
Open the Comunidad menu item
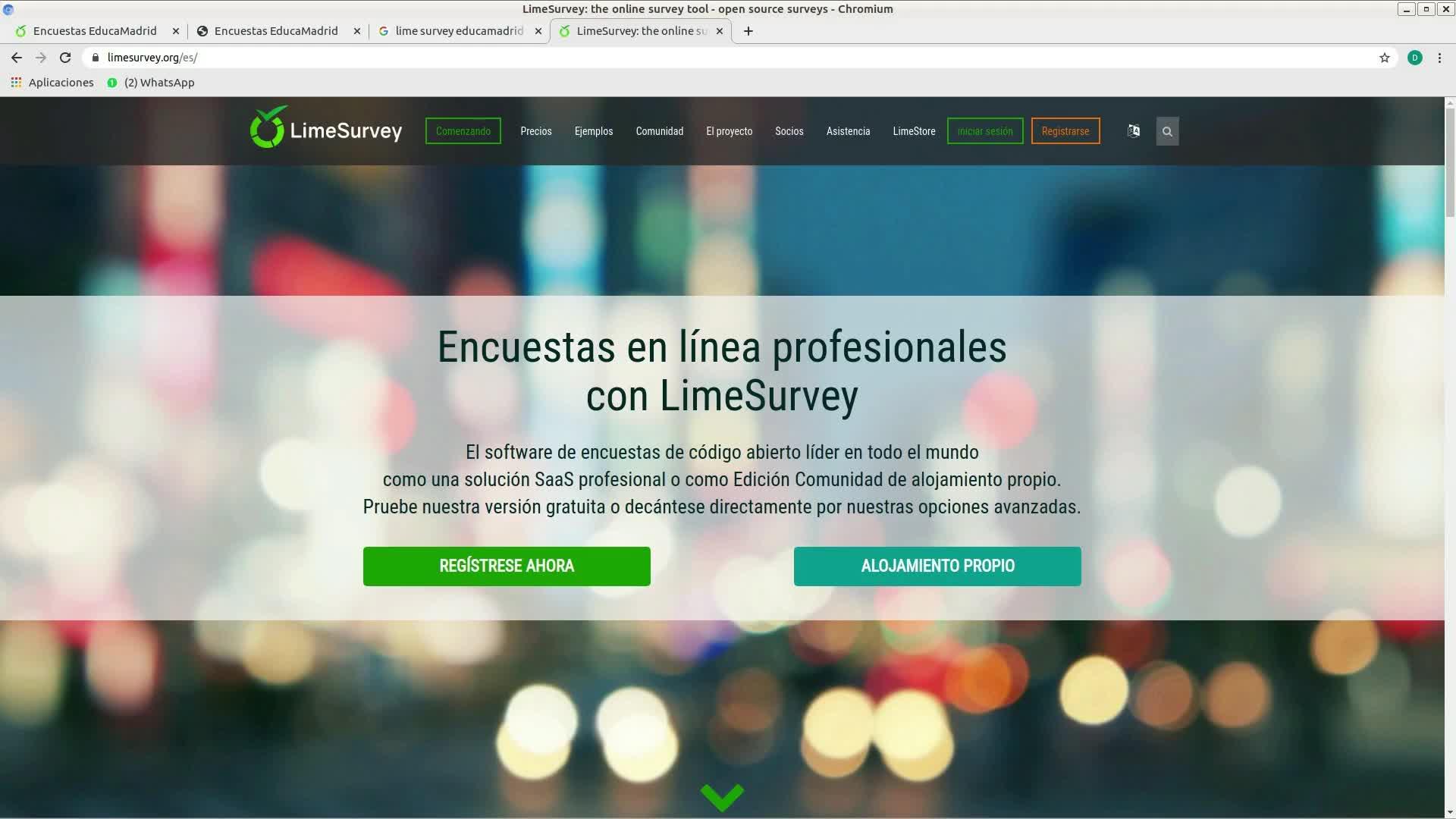tap(659, 131)
